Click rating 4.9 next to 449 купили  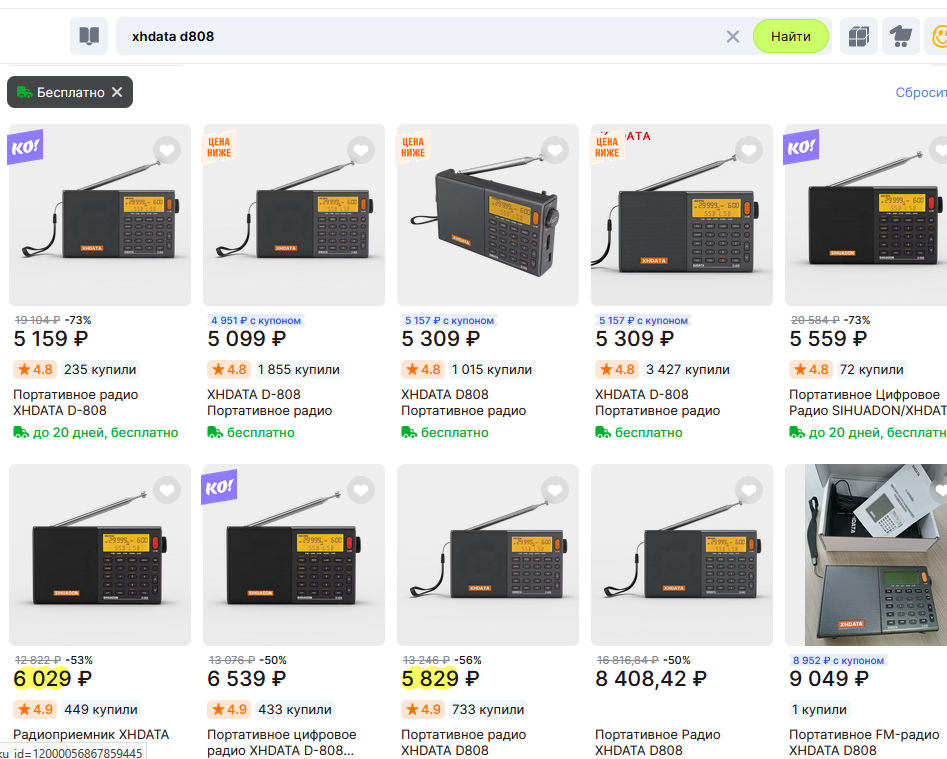(x=35, y=709)
